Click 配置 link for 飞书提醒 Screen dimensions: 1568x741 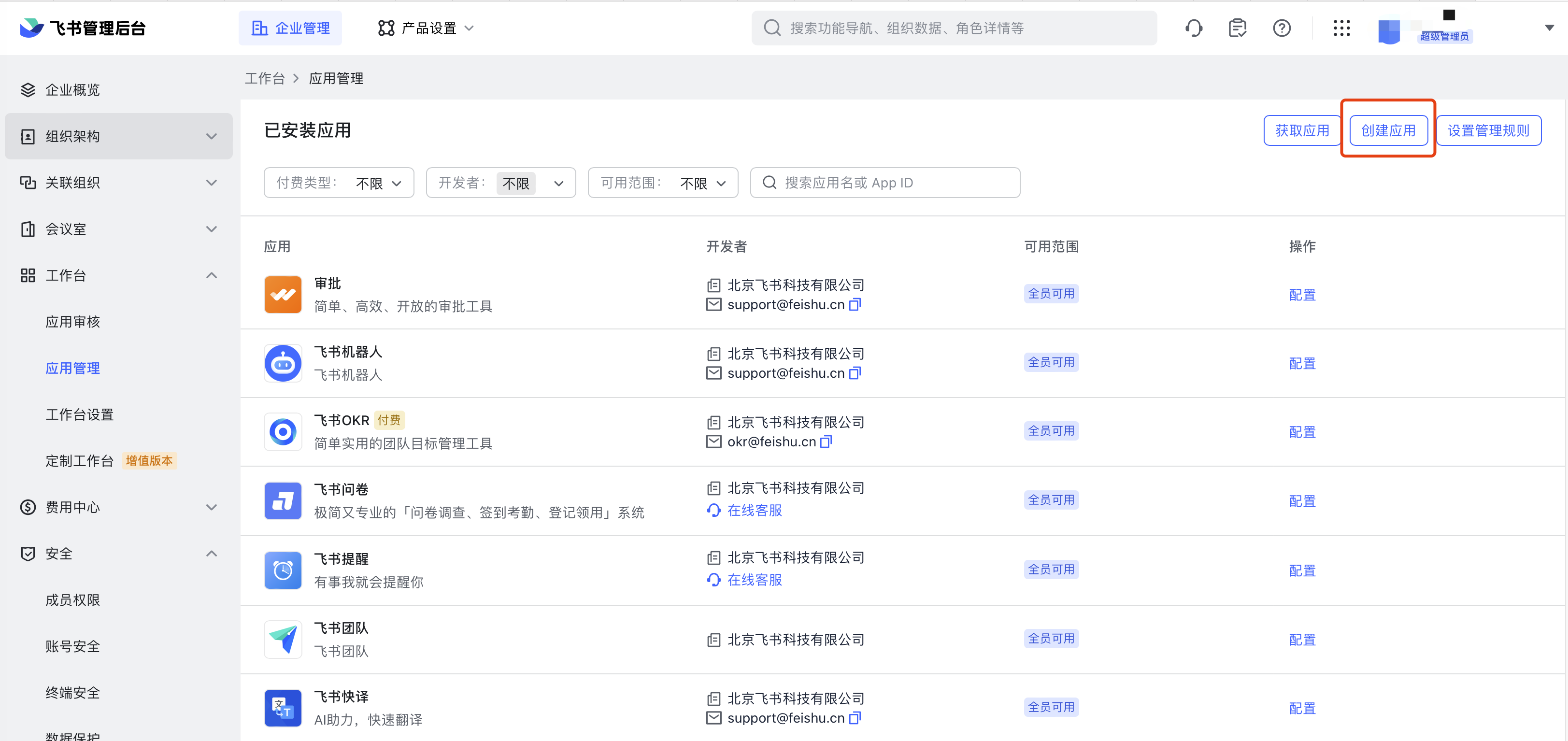[x=1302, y=570]
